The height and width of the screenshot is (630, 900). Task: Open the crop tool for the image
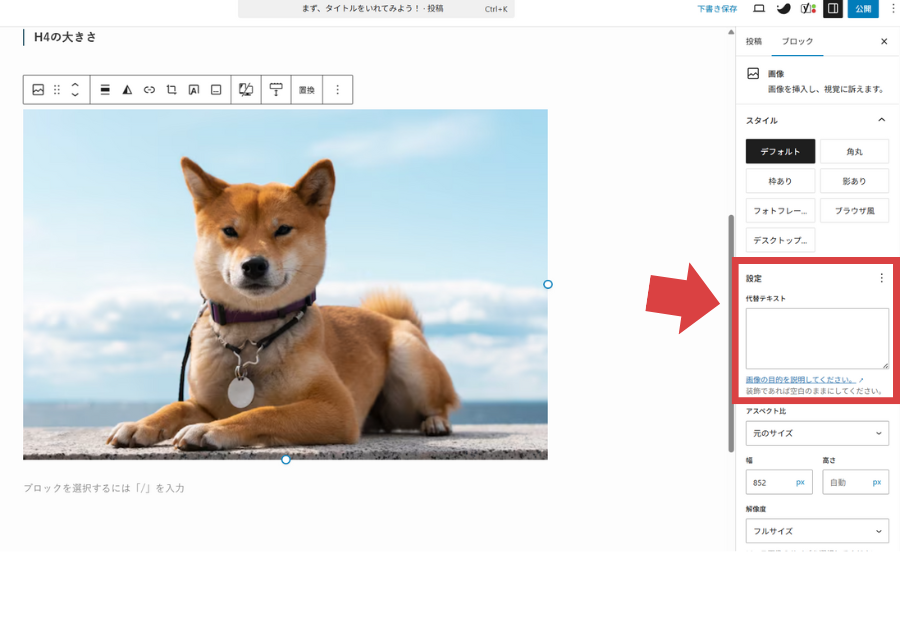click(x=172, y=89)
